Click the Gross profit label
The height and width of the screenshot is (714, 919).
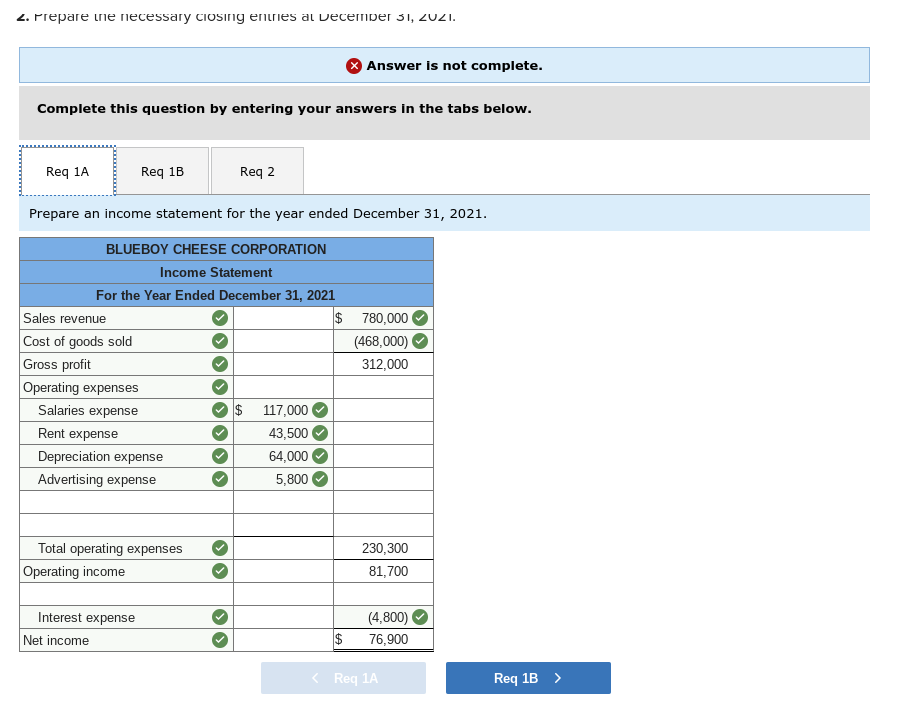tap(57, 365)
